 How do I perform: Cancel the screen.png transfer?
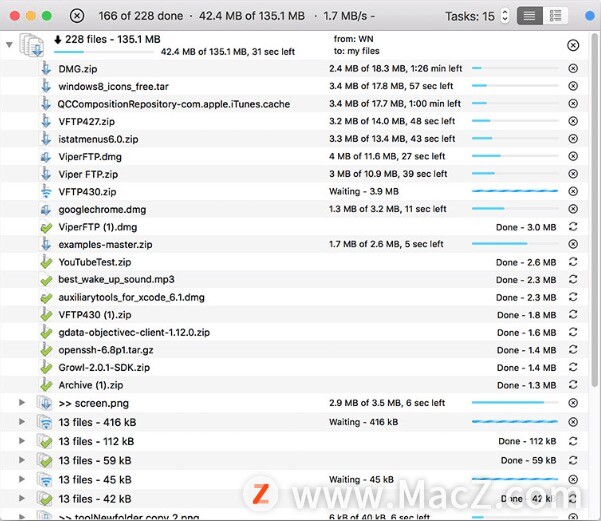pyautogui.click(x=573, y=403)
